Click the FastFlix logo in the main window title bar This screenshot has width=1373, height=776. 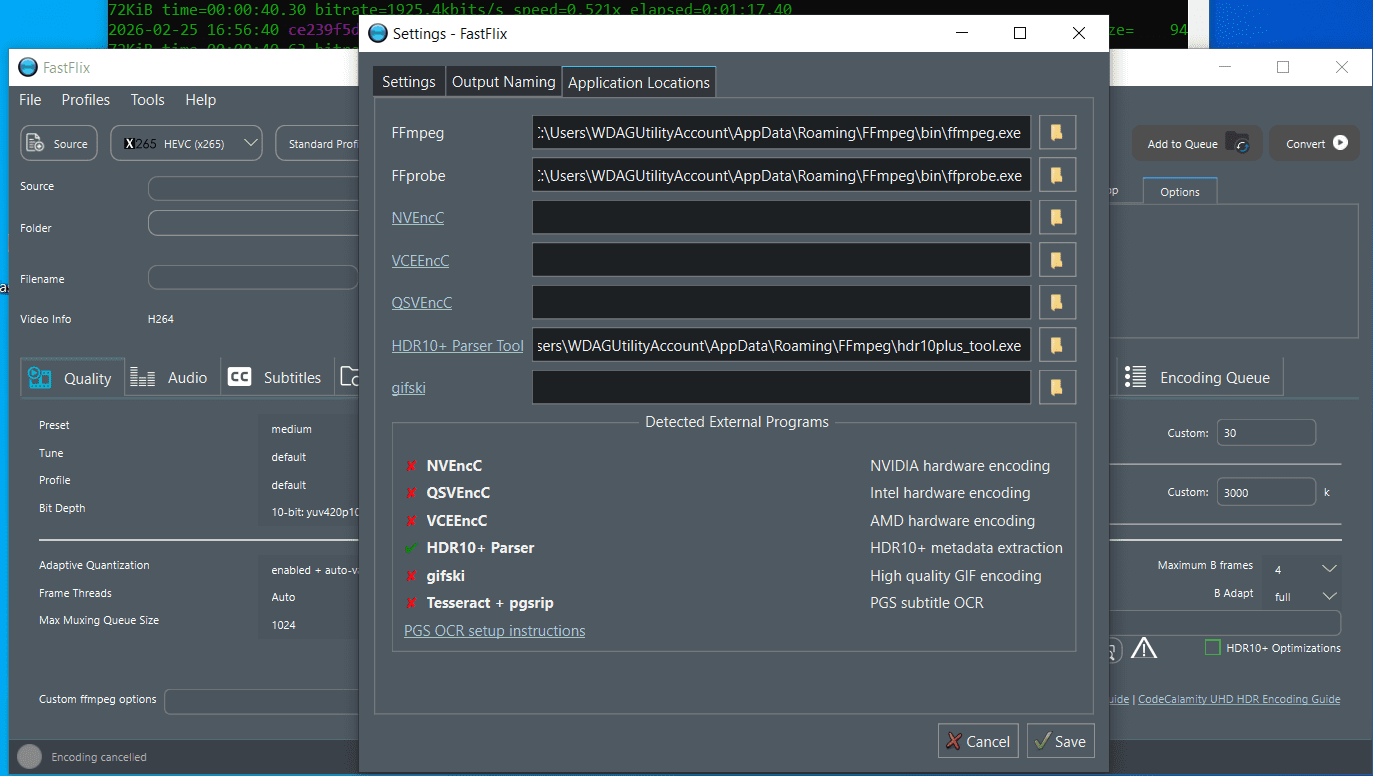point(28,68)
